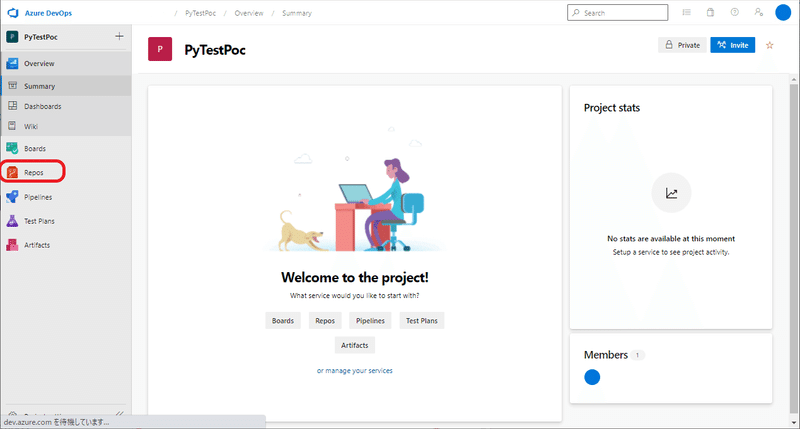
Task: Open the work items list icon in header
Action: pyautogui.click(x=687, y=12)
